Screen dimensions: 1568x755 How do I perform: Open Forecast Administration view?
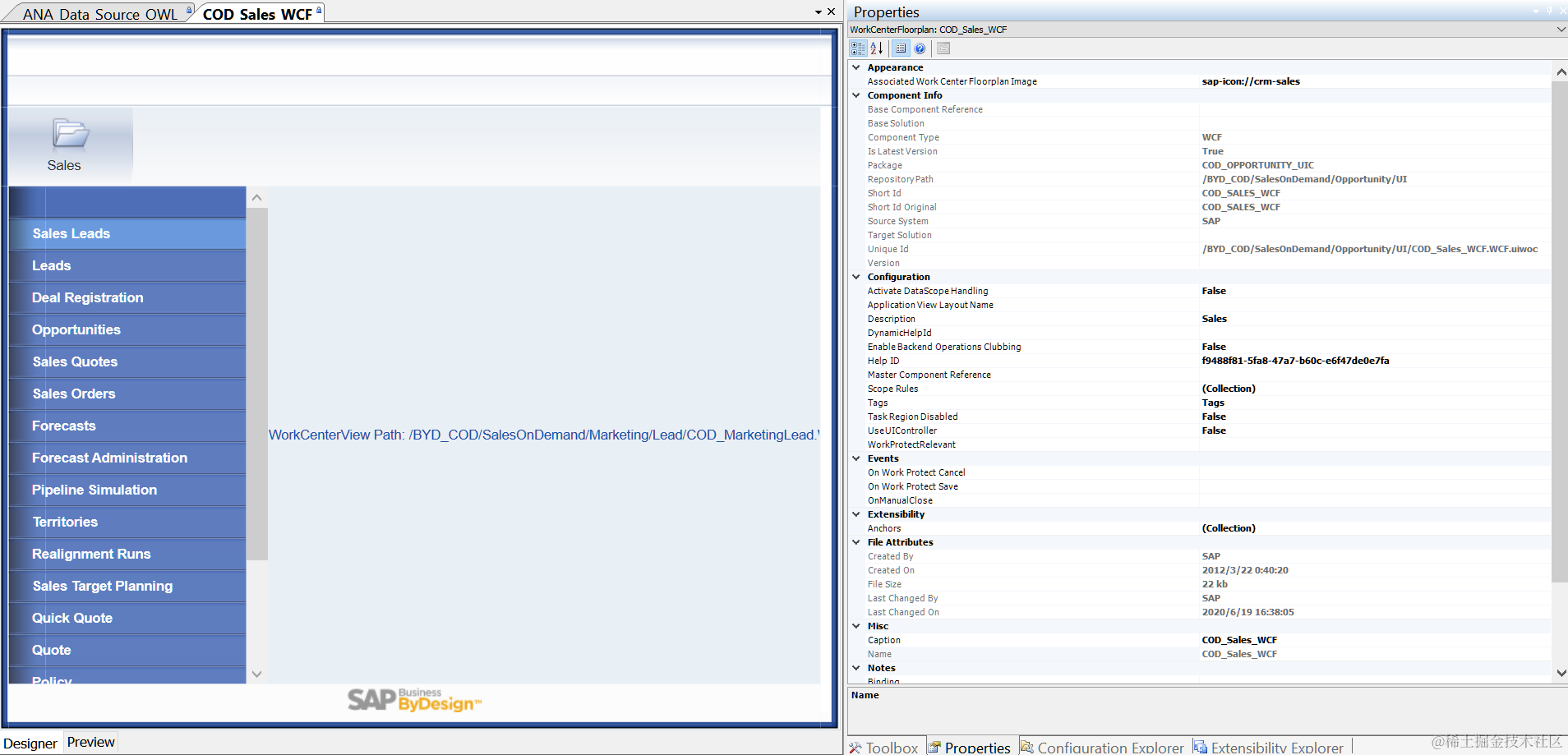point(127,458)
